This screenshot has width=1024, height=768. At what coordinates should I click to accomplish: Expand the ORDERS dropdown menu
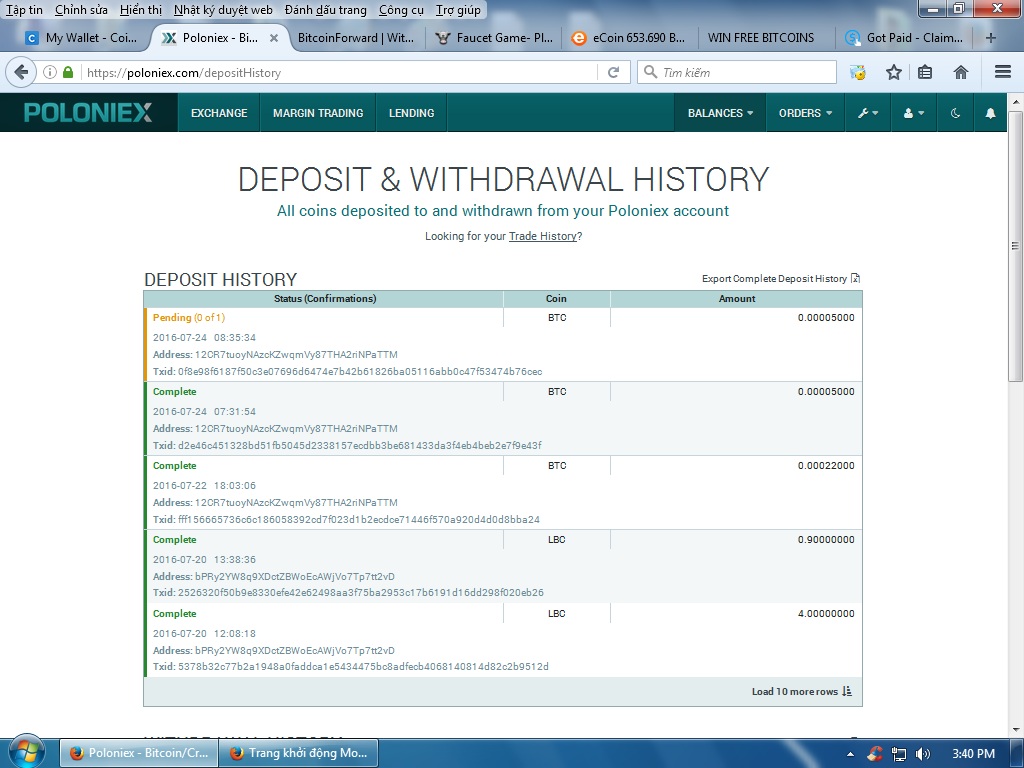(x=805, y=113)
